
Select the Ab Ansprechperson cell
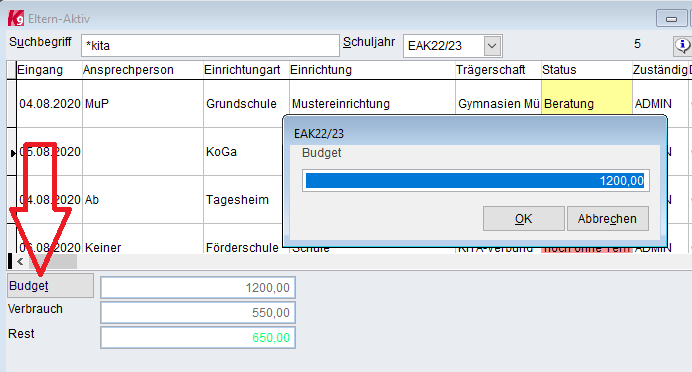click(143, 200)
